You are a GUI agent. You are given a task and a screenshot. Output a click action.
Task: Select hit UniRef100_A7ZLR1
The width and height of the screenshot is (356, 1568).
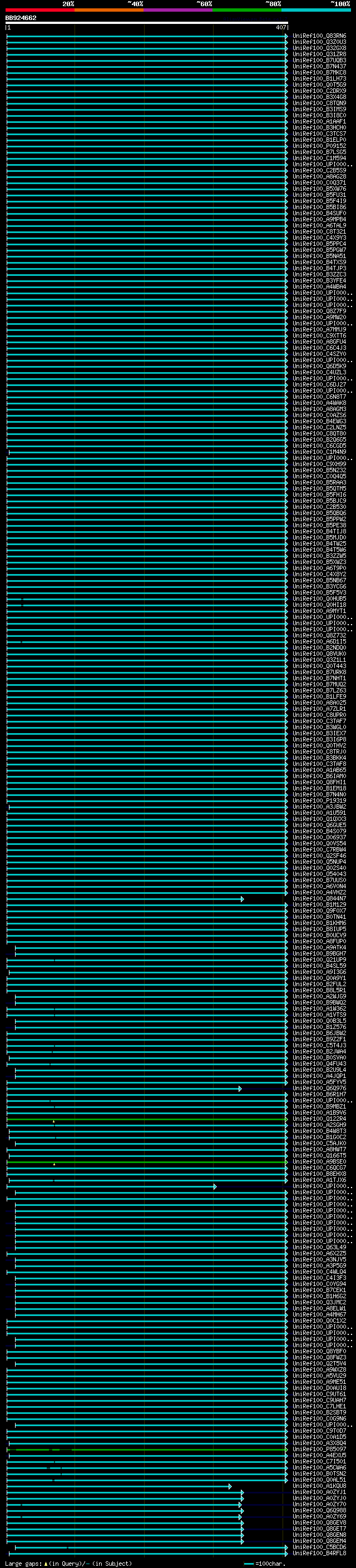(319, 709)
